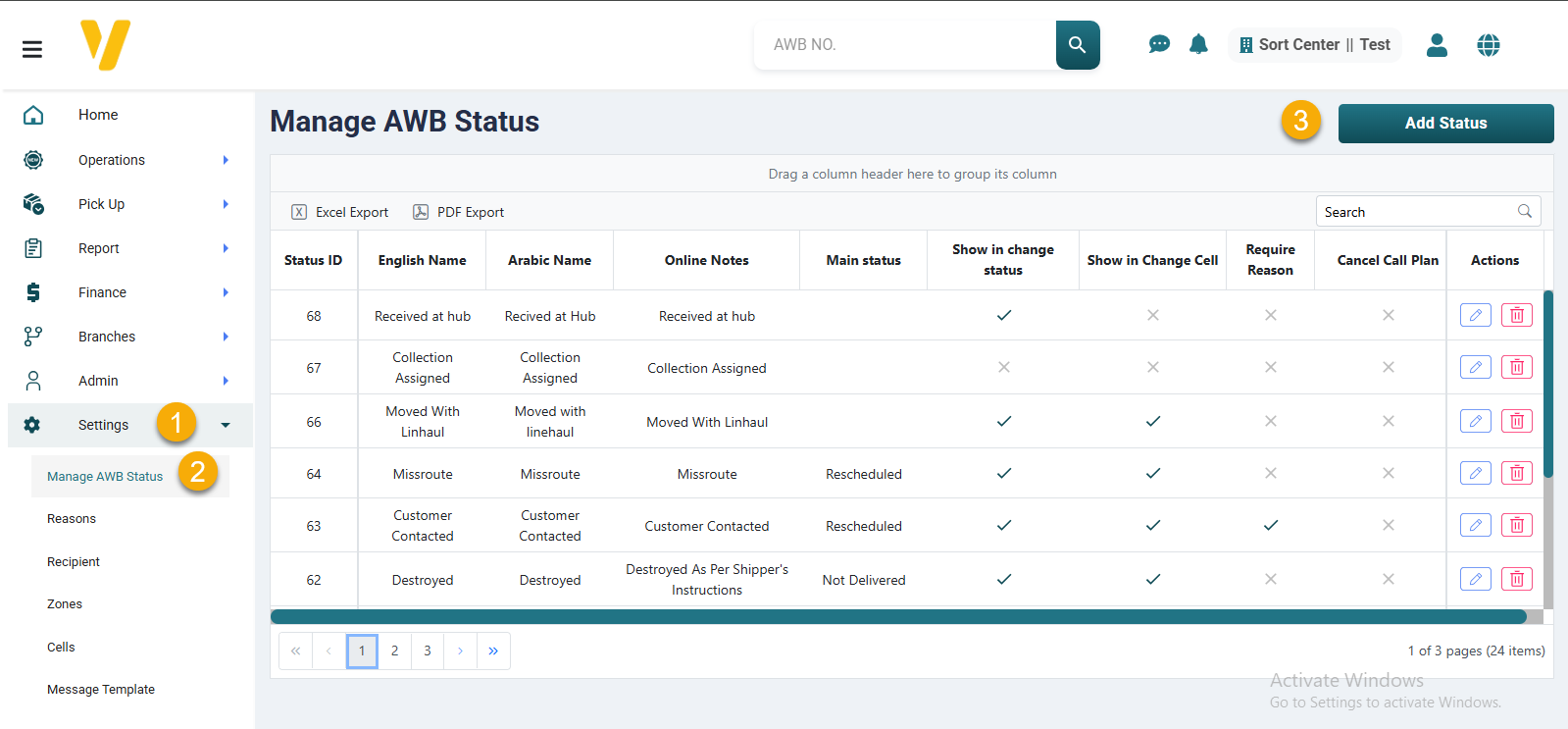The height and width of the screenshot is (729, 1568).
Task: Expand the Admin menu arrow
Action: [226, 381]
